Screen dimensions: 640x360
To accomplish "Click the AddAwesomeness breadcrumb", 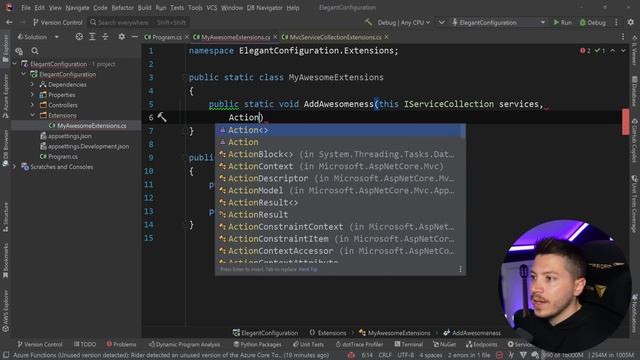I will (x=472, y=333).
